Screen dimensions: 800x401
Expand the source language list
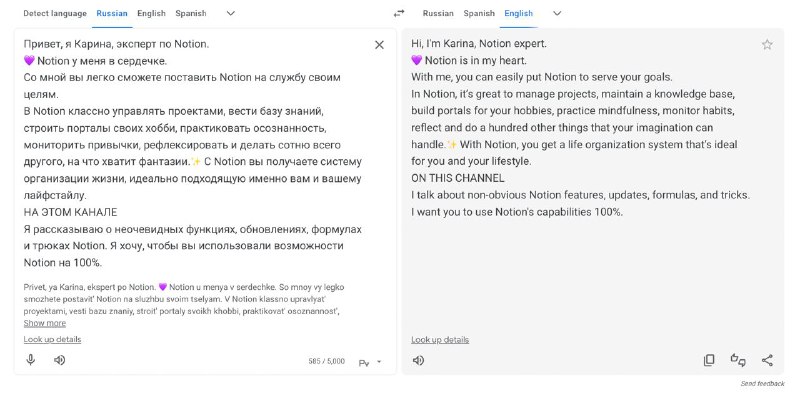click(231, 13)
